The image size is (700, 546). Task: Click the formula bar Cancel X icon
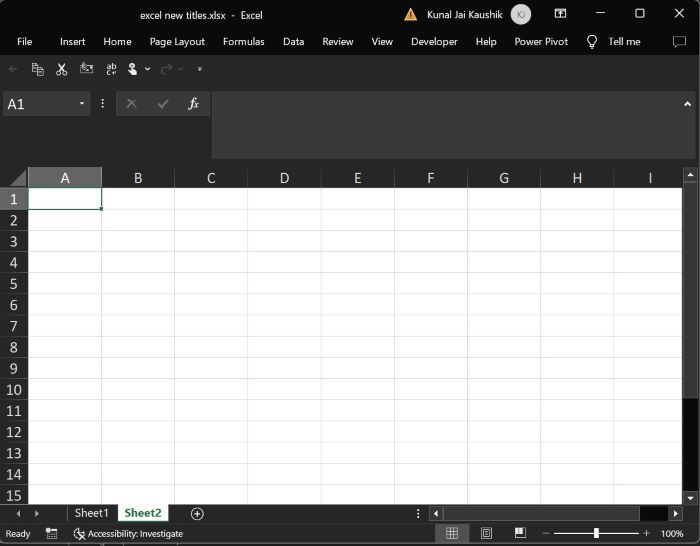(132, 104)
